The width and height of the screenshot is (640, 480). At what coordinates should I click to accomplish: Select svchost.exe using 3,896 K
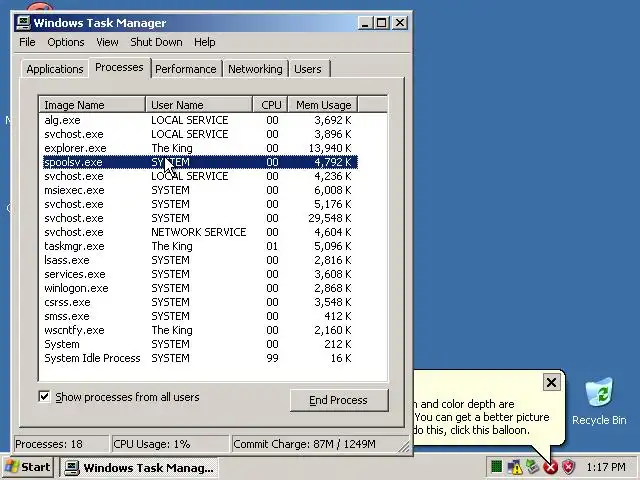[x=200, y=134]
